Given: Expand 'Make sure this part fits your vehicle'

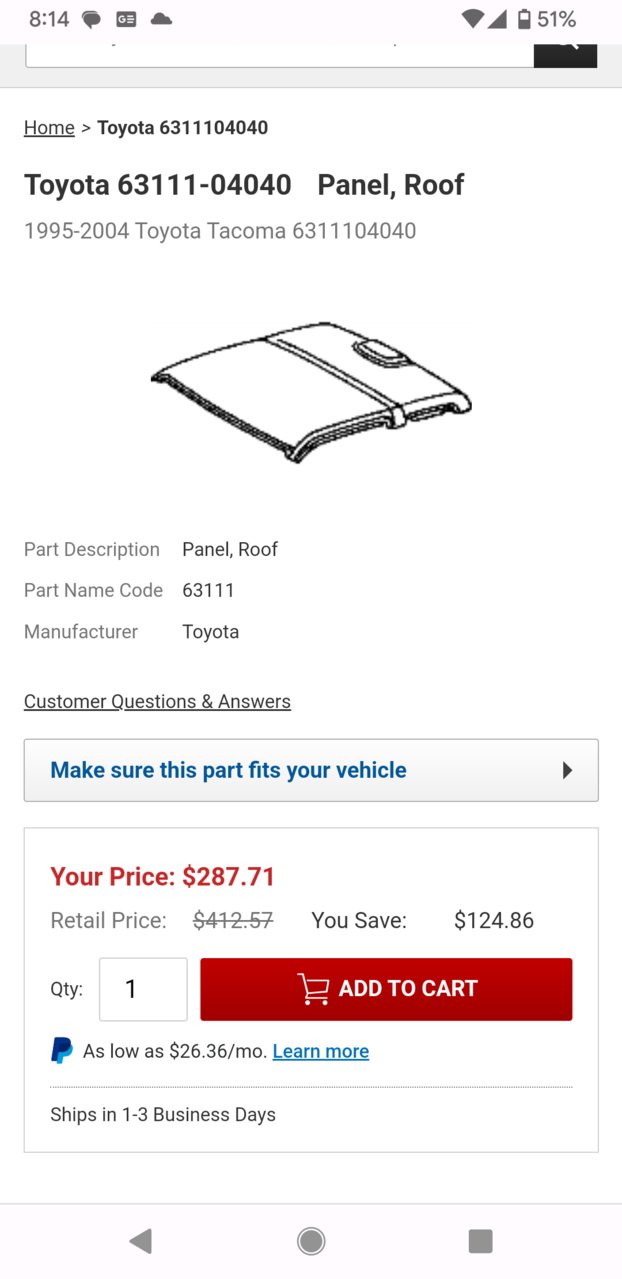Looking at the screenshot, I should click(x=311, y=770).
